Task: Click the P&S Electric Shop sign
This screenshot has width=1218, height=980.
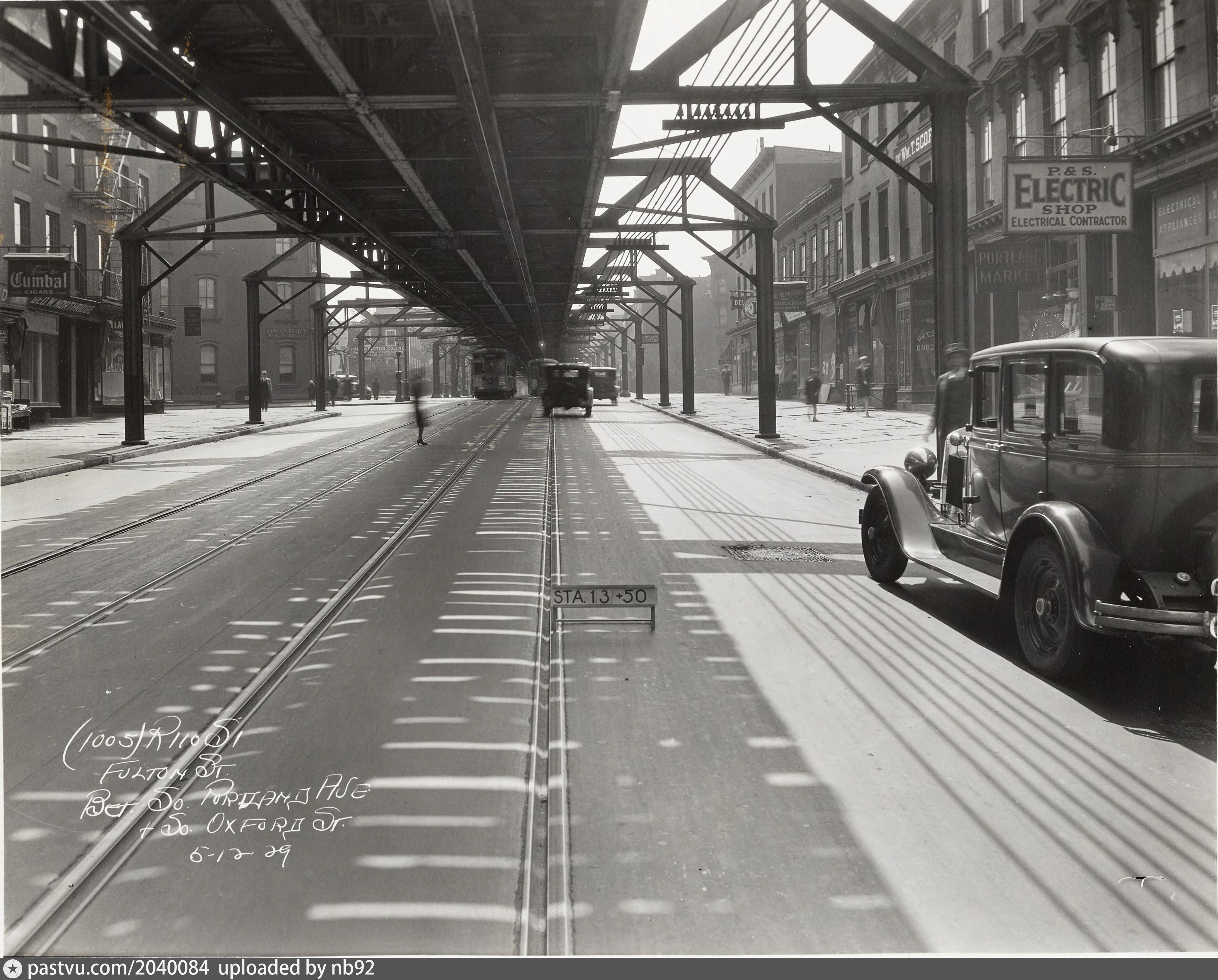Action: point(1068,195)
